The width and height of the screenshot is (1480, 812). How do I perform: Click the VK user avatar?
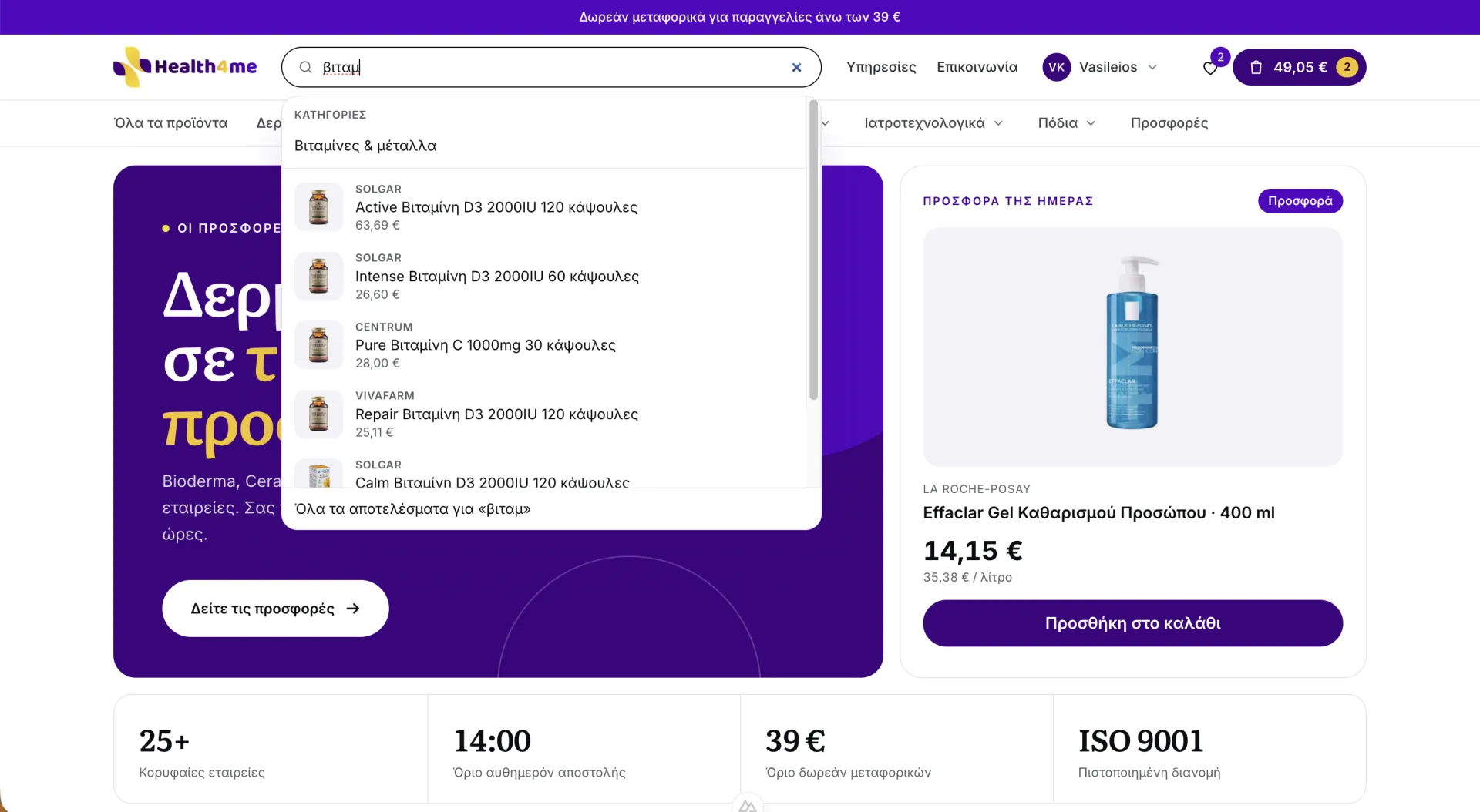coord(1057,67)
